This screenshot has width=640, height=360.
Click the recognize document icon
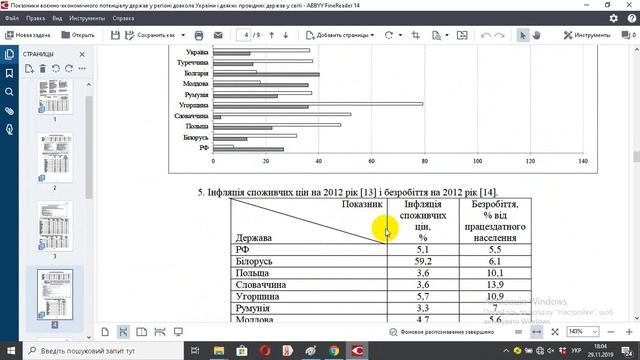pos(436,36)
